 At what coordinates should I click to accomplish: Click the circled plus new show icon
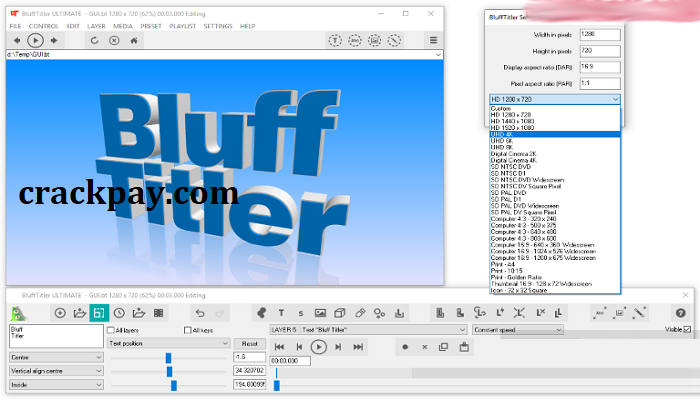tap(60, 313)
